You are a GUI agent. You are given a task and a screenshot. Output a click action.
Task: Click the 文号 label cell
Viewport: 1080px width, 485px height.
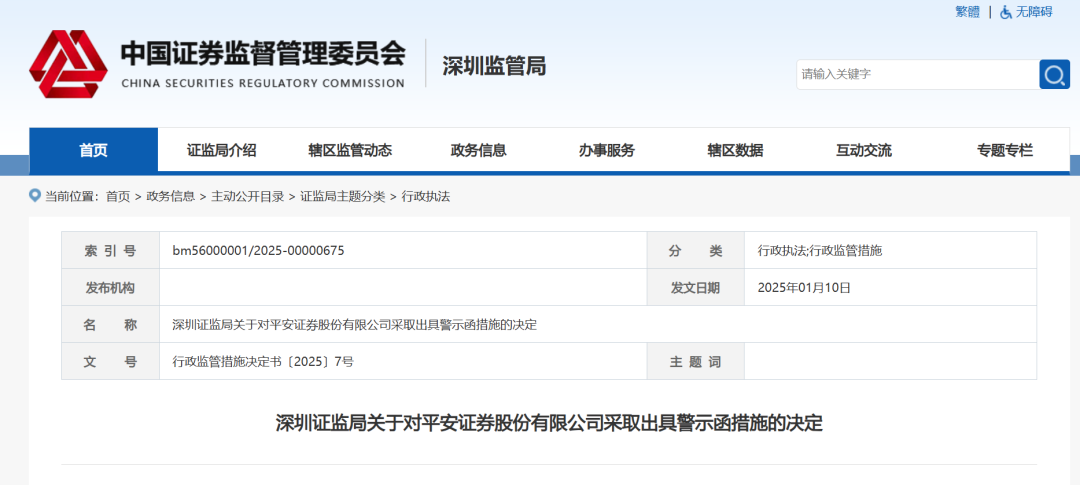[x=110, y=362]
